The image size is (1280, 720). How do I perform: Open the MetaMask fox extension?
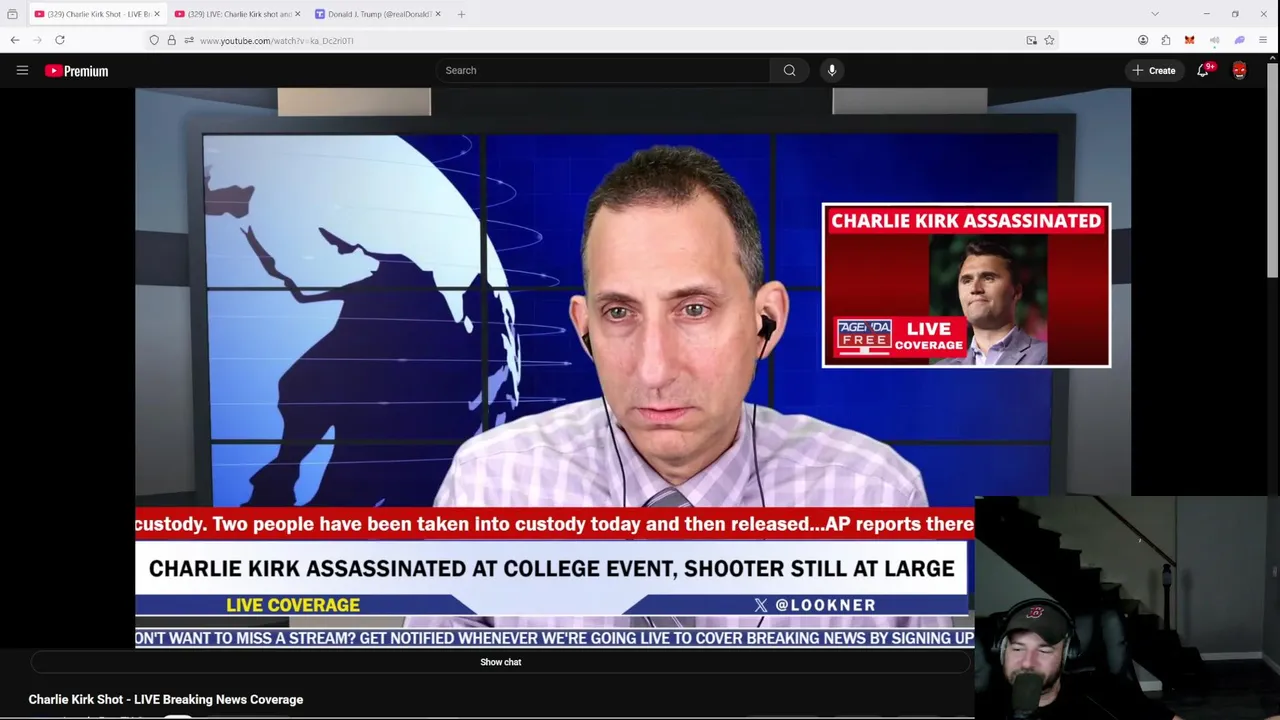[1189, 40]
